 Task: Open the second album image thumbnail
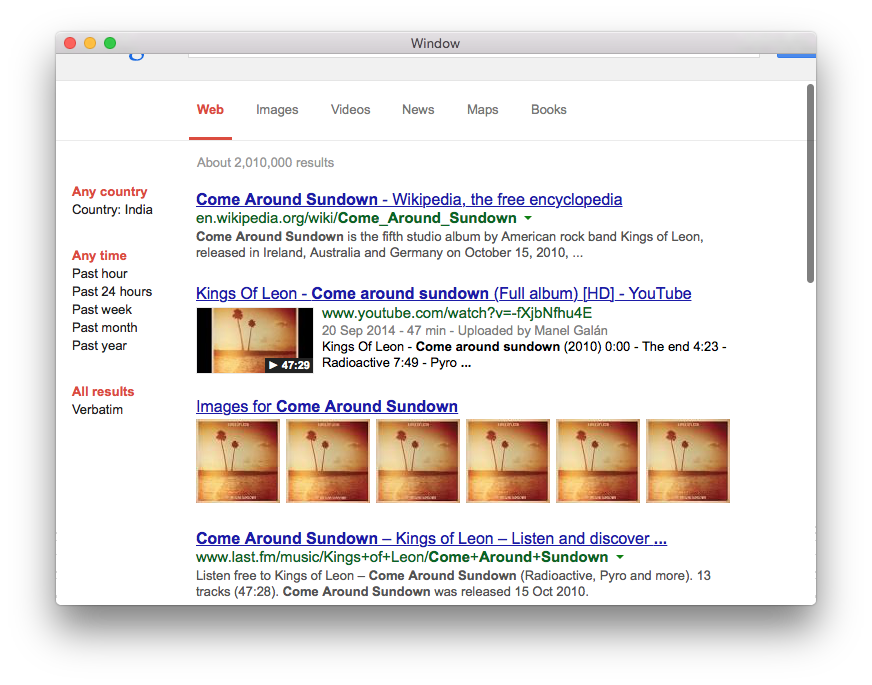(328, 461)
